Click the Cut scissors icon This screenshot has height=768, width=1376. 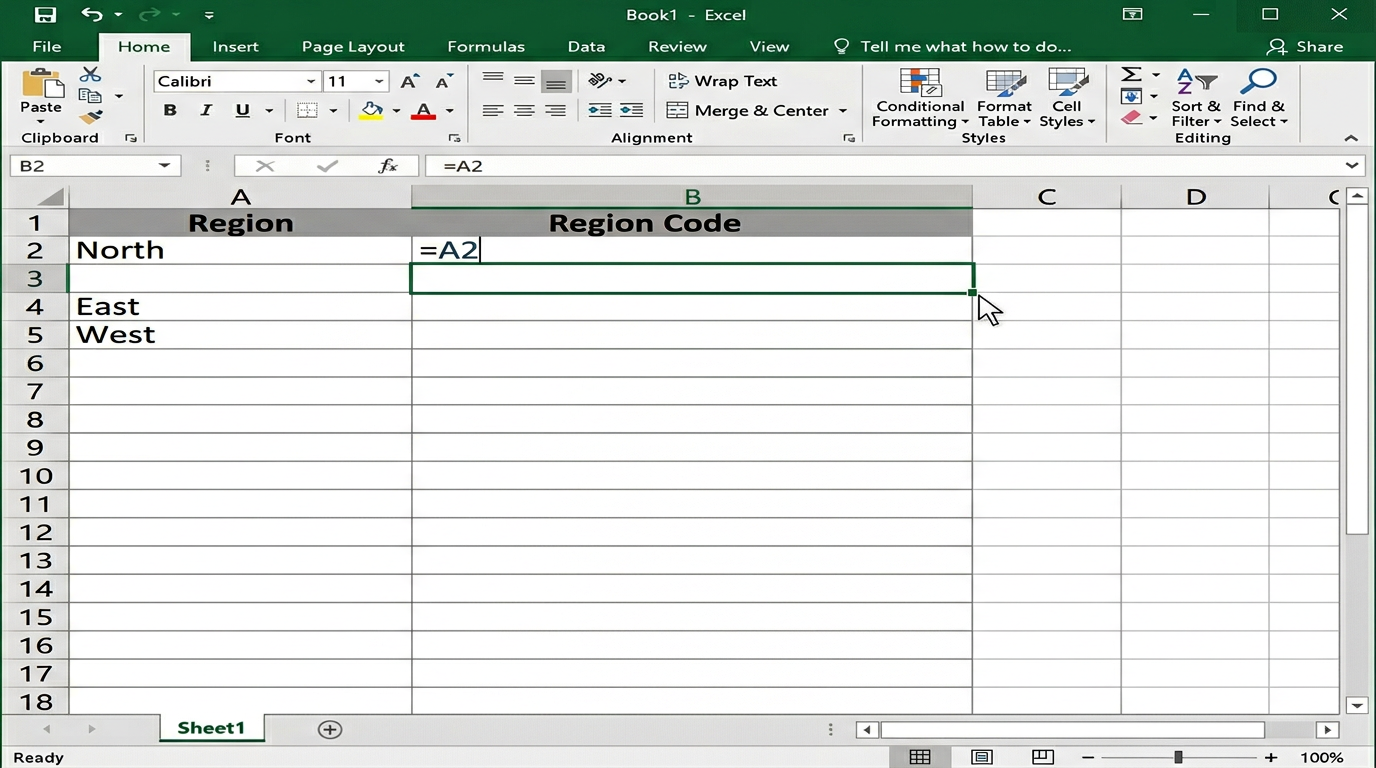pyautogui.click(x=90, y=75)
